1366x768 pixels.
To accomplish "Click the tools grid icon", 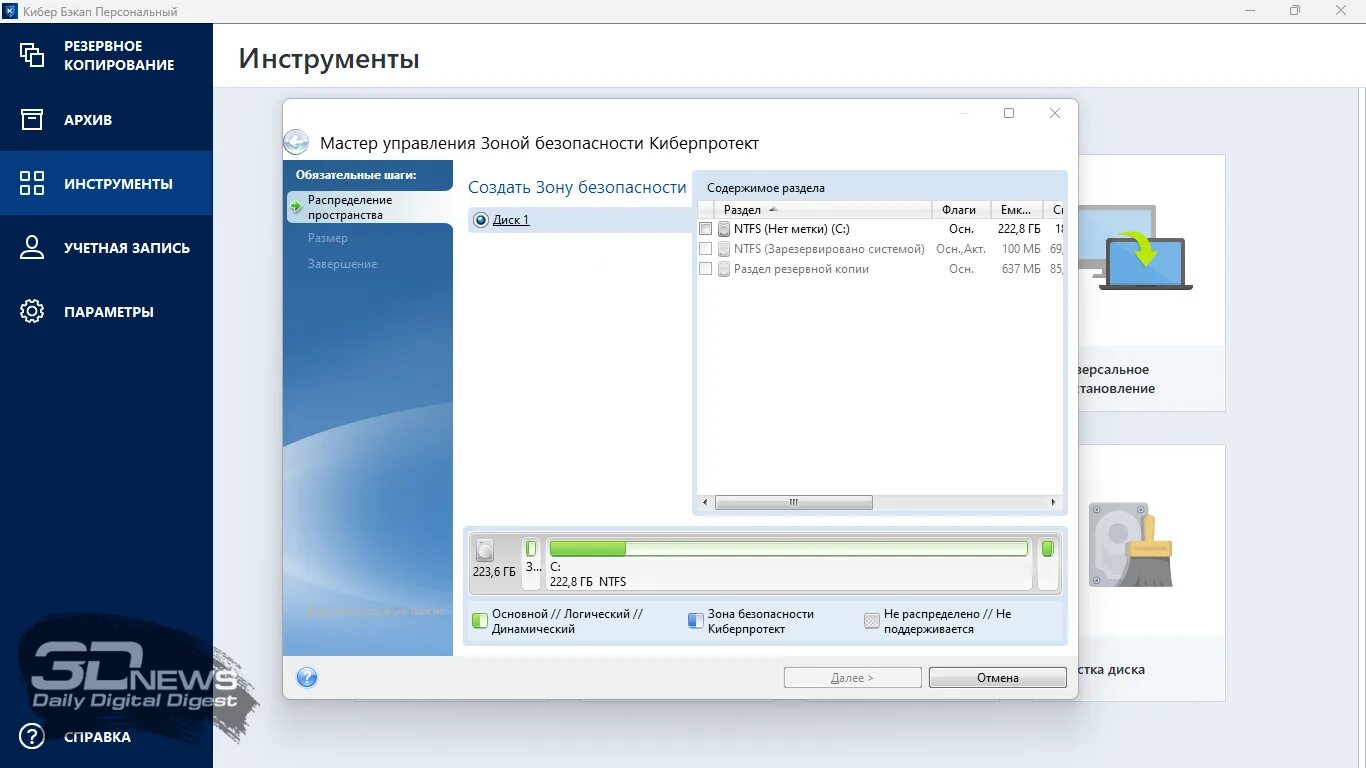I will click(32, 183).
